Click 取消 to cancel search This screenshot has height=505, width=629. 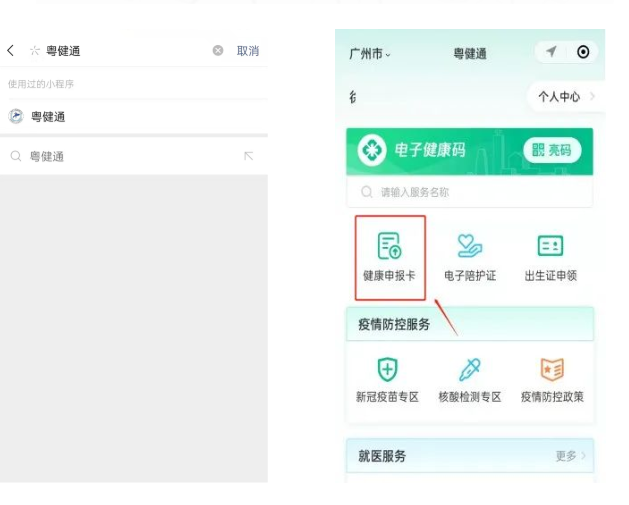[247, 51]
